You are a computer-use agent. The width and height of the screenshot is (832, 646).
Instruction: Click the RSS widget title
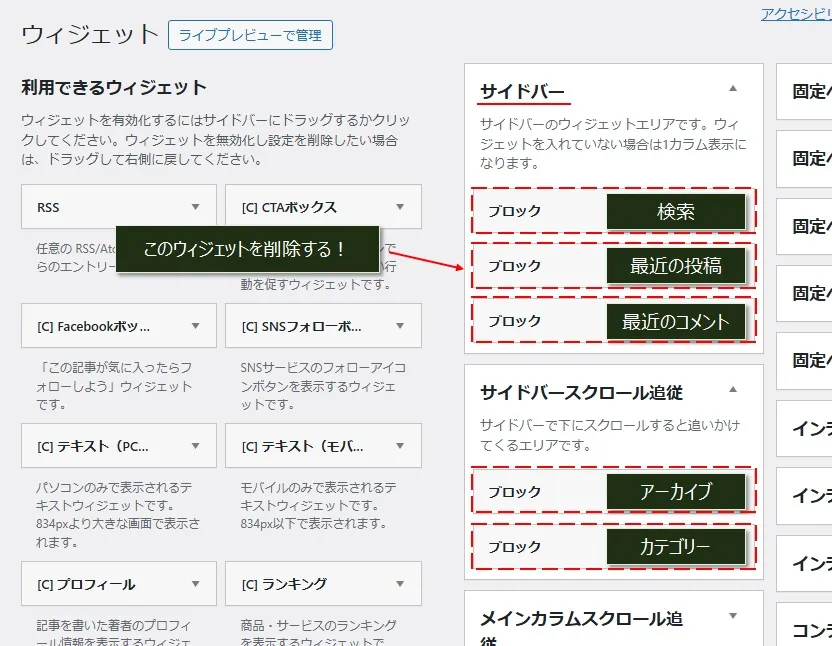[x=48, y=208]
